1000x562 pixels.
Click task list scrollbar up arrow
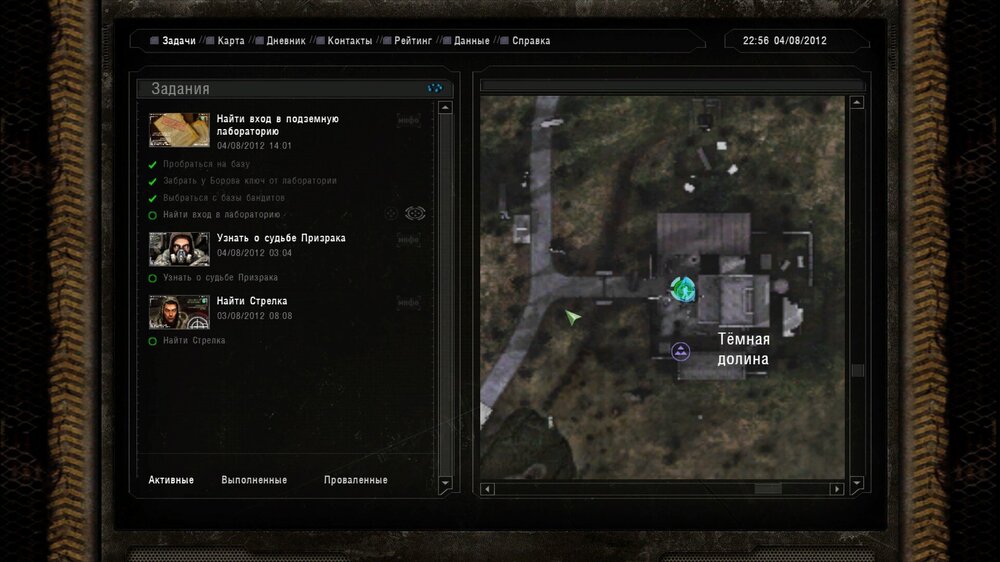(445, 107)
